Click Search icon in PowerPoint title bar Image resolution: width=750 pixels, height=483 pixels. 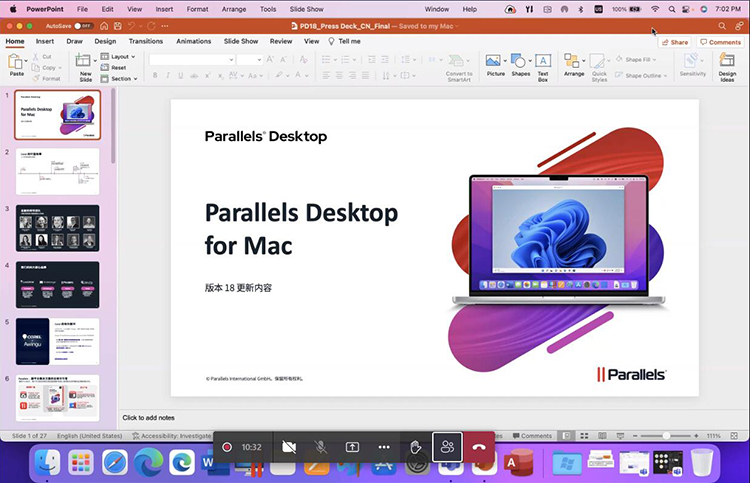tap(722, 26)
